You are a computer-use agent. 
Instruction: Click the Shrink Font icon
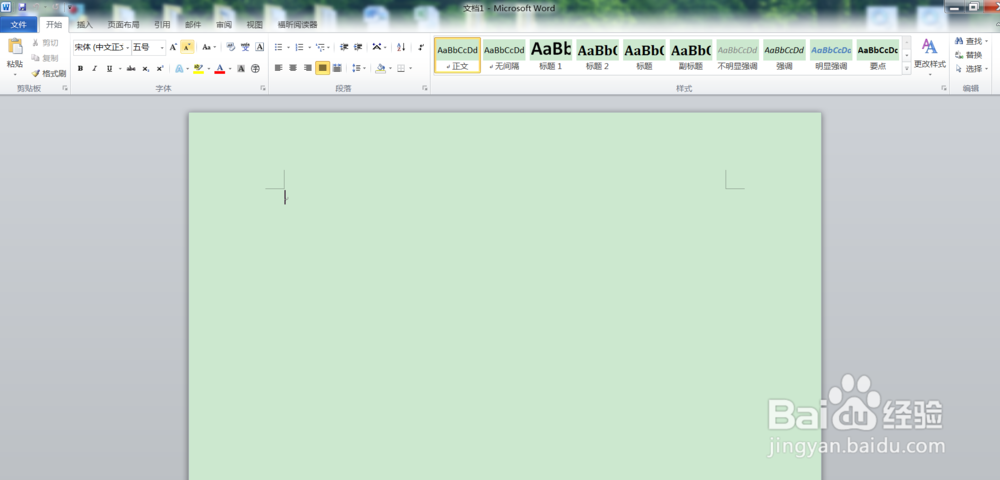(x=187, y=47)
